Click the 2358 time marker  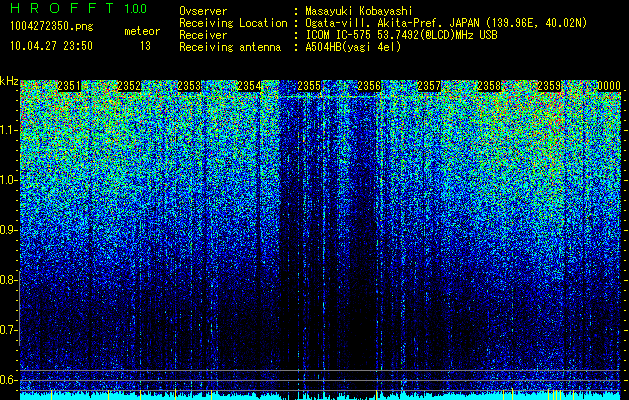[x=489, y=86]
